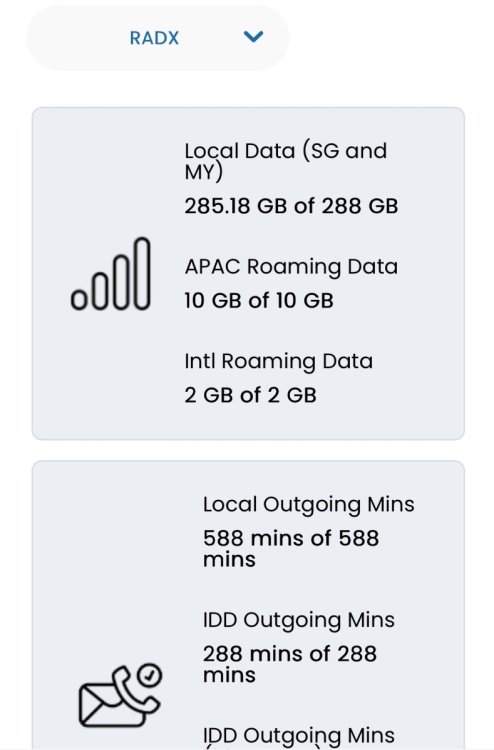Tap the partially visible bottom IDD Outgoing Mins
This screenshot has height=750, width=494.
(298, 737)
